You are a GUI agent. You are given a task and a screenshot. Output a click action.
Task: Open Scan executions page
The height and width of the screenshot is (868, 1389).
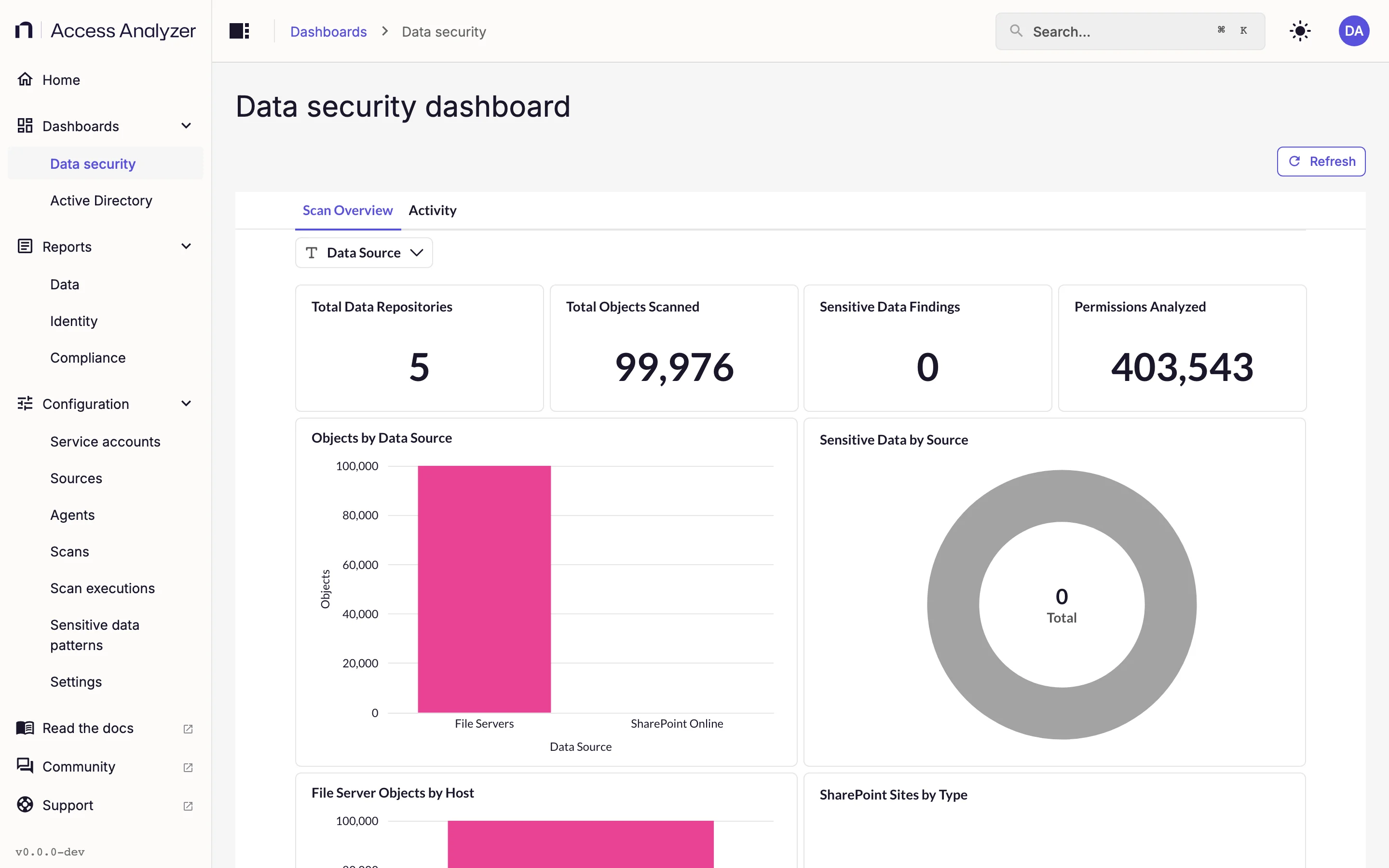(102, 588)
